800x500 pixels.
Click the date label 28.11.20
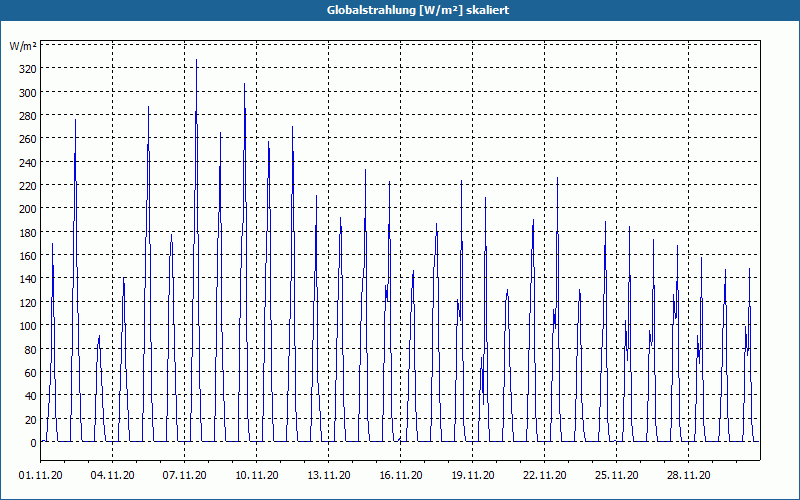click(688, 476)
